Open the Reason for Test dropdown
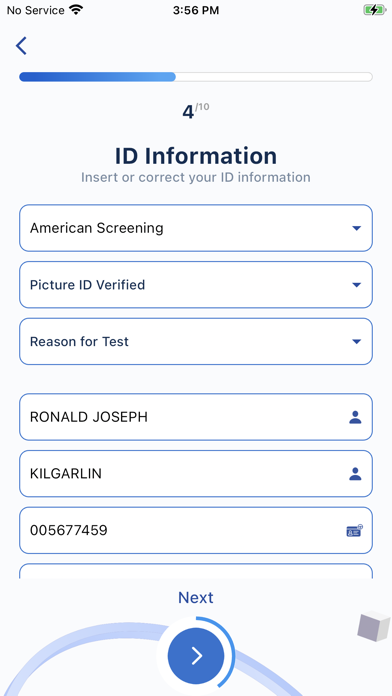 click(x=196, y=342)
